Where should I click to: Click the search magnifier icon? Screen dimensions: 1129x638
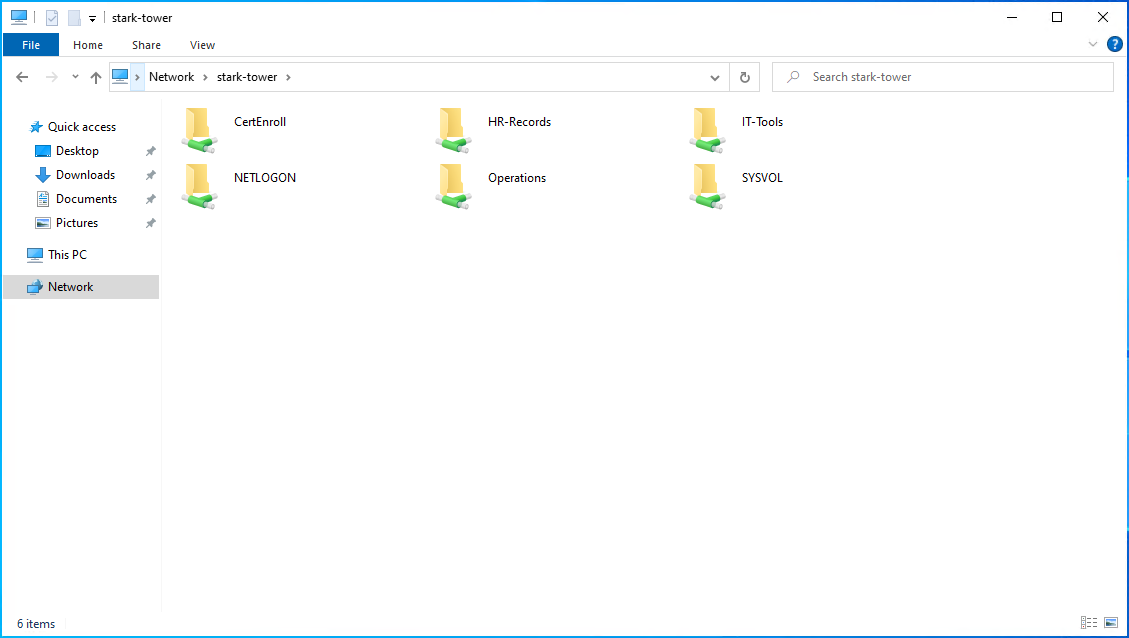[793, 76]
